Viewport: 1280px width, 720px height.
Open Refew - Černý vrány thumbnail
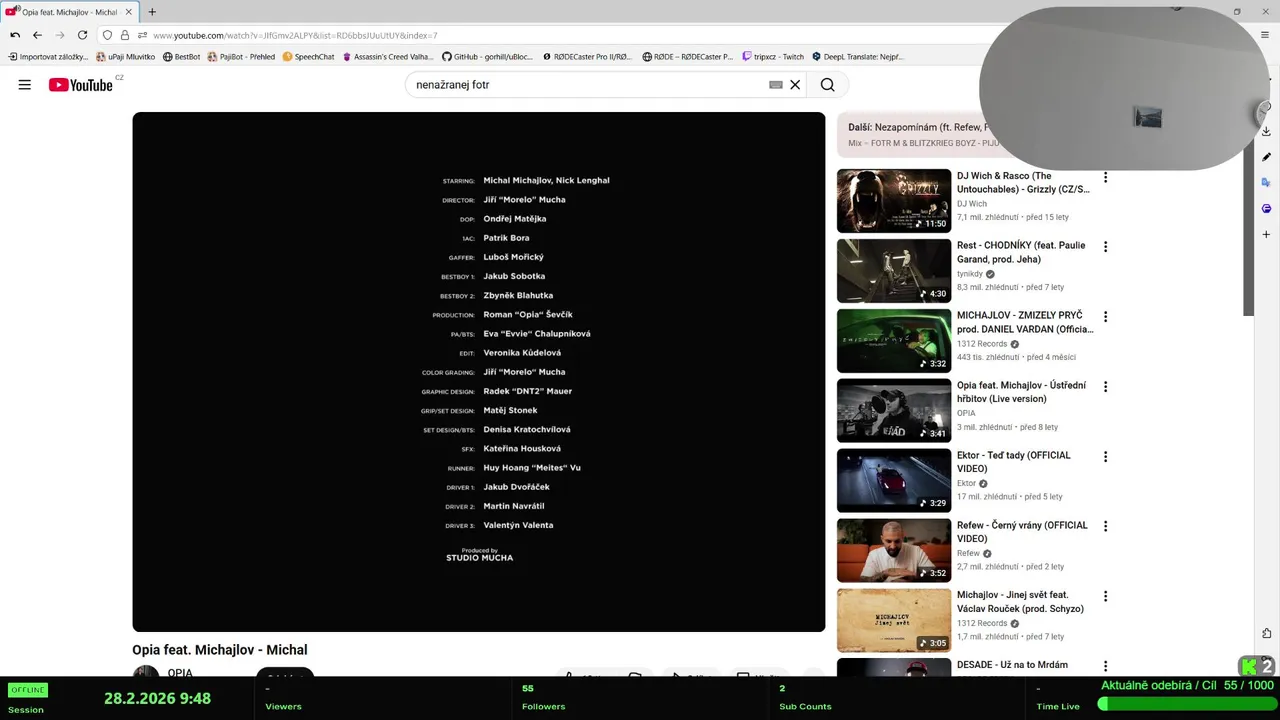pyautogui.click(x=894, y=551)
